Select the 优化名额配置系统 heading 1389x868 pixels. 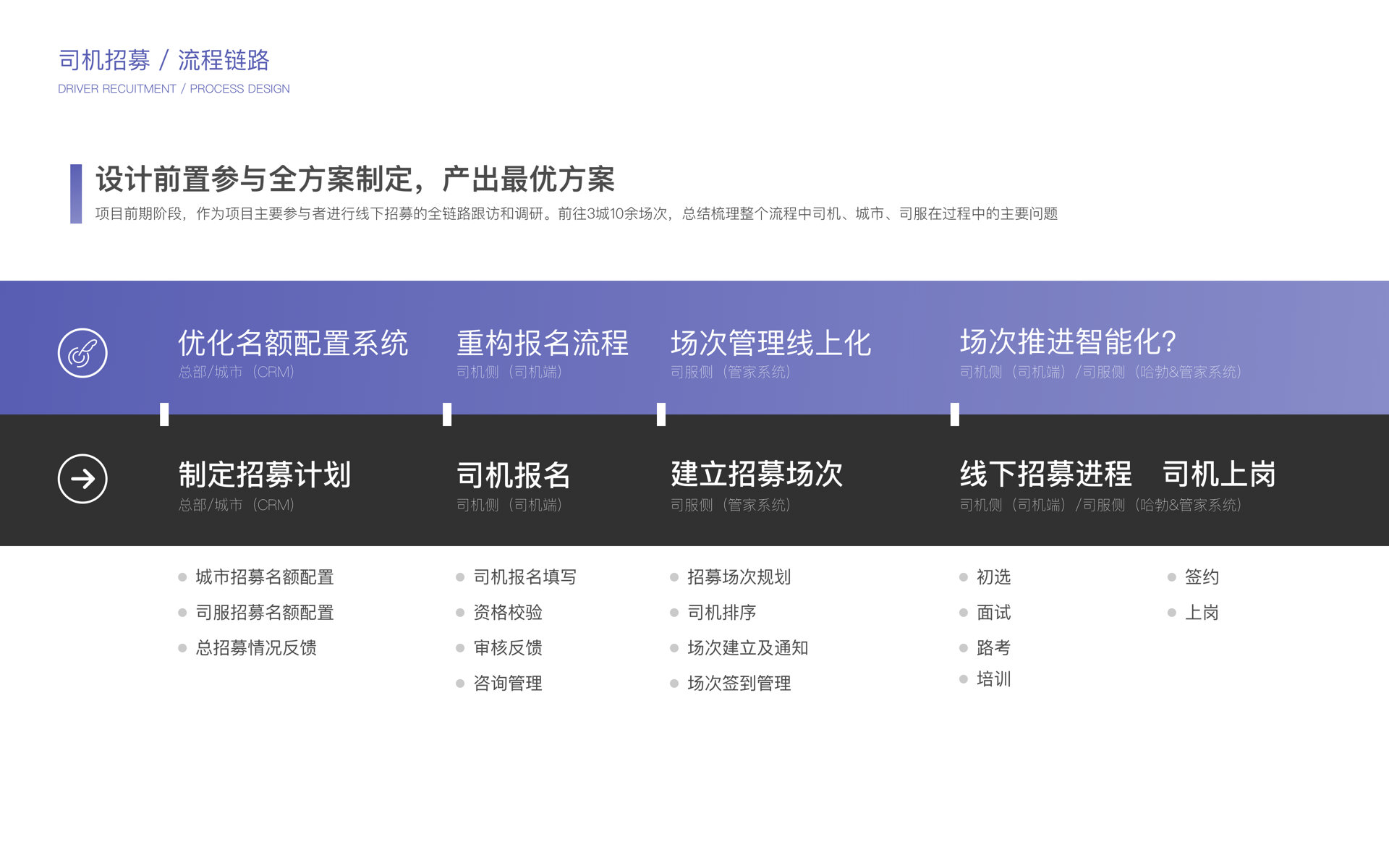pos(293,344)
